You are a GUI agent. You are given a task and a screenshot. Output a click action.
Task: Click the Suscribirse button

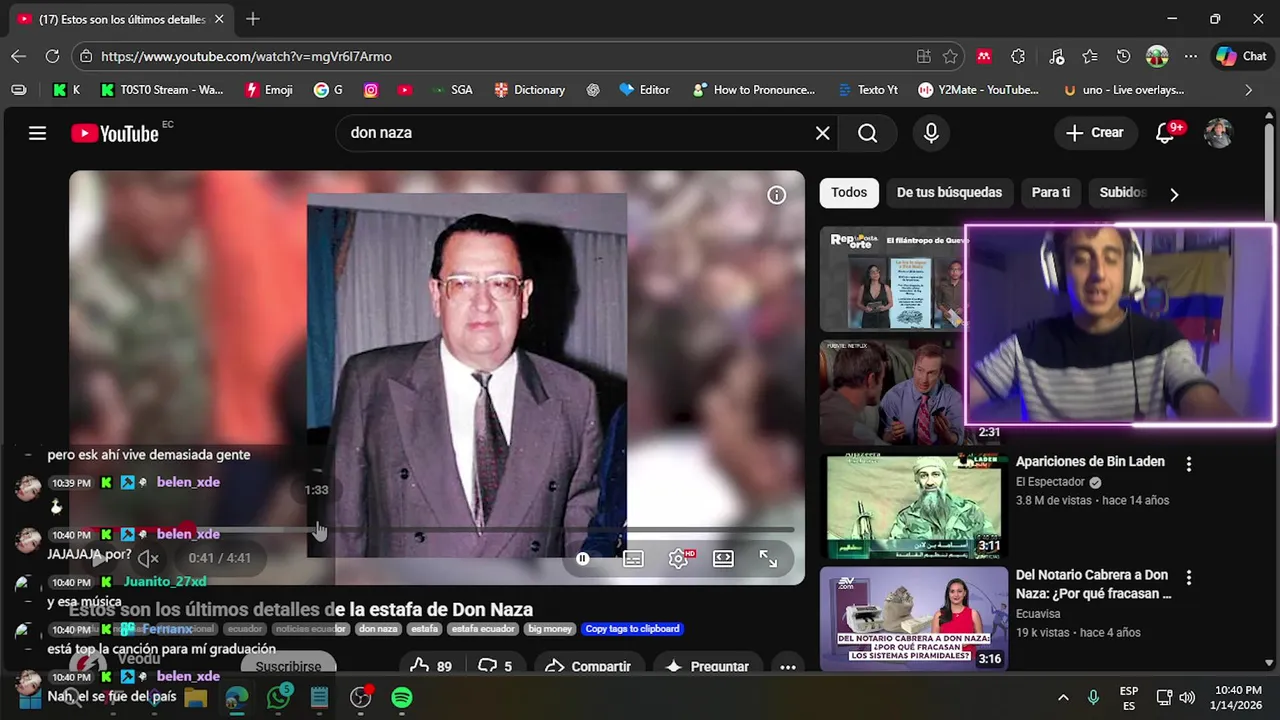tap(288, 666)
